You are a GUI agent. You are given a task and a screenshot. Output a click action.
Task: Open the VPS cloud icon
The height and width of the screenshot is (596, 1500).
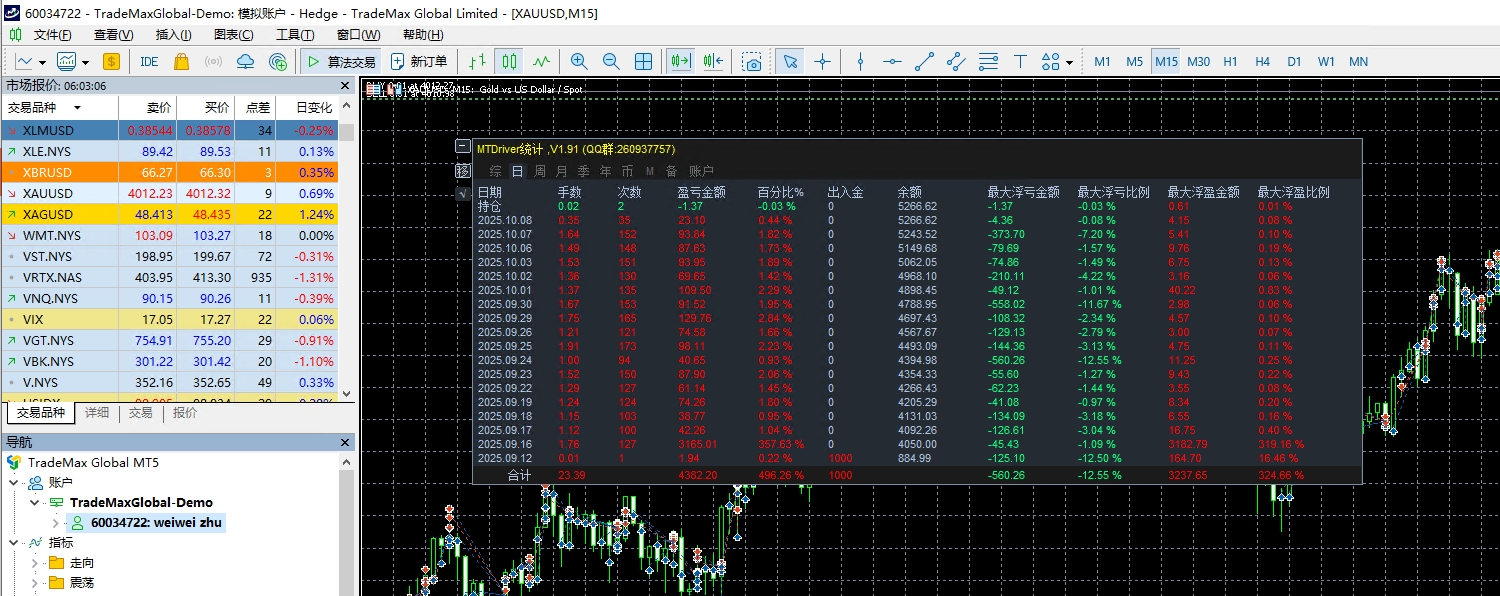coord(245,61)
